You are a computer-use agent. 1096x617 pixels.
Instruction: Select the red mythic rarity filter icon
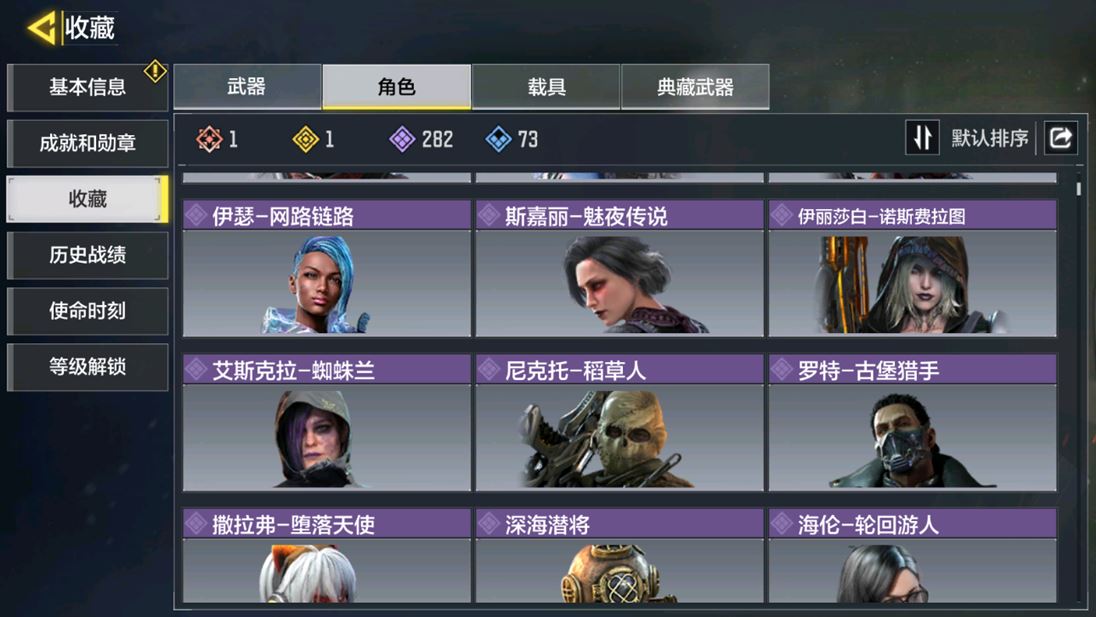[209, 139]
